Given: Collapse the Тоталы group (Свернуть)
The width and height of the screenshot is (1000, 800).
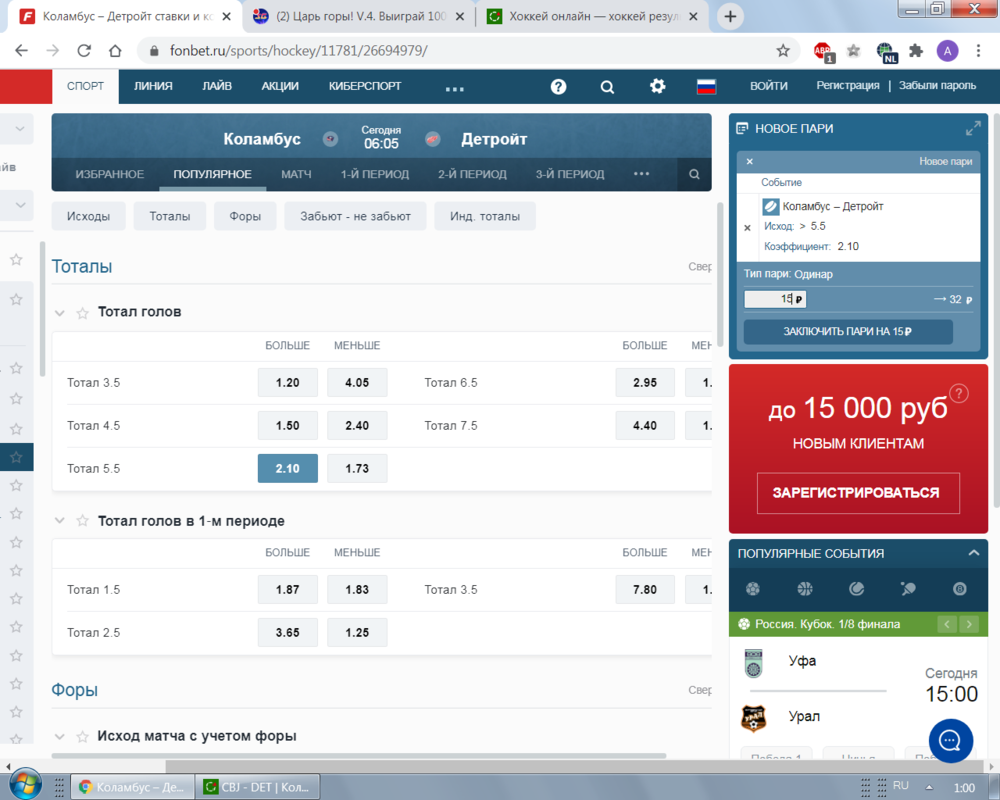Looking at the screenshot, I should 700,267.
